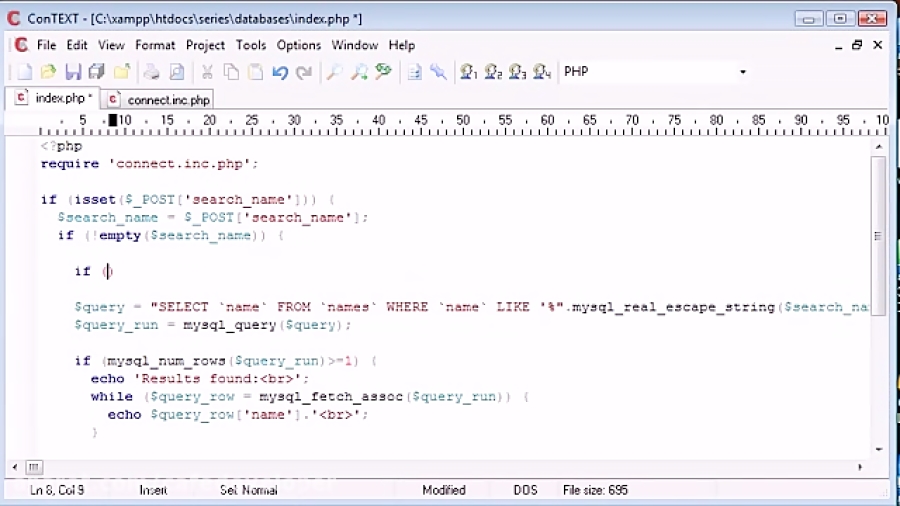
Task: Click the $query_run = mysql_query line
Action: click(x=212, y=325)
